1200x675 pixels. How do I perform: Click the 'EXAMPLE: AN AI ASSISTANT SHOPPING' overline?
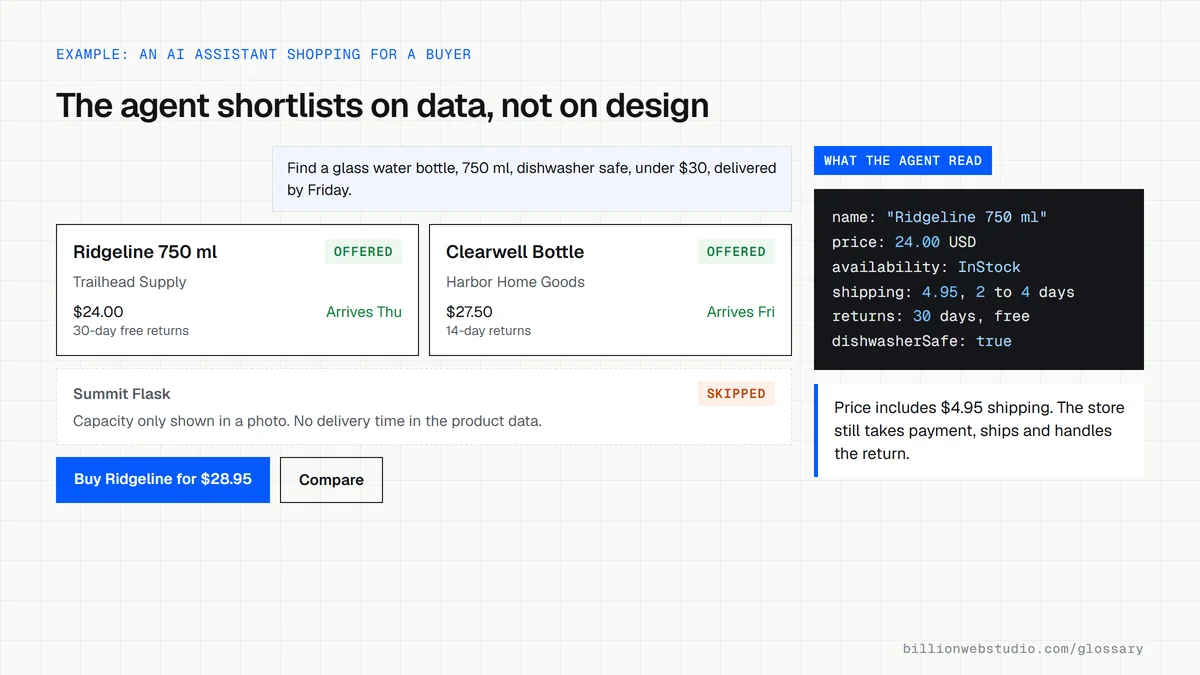[x=263, y=54]
